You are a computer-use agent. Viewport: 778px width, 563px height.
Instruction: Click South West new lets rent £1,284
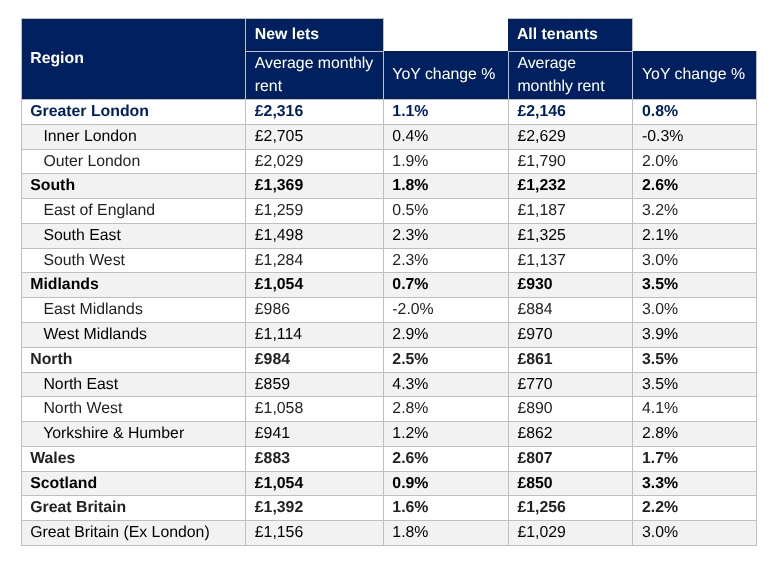click(x=279, y=259)
